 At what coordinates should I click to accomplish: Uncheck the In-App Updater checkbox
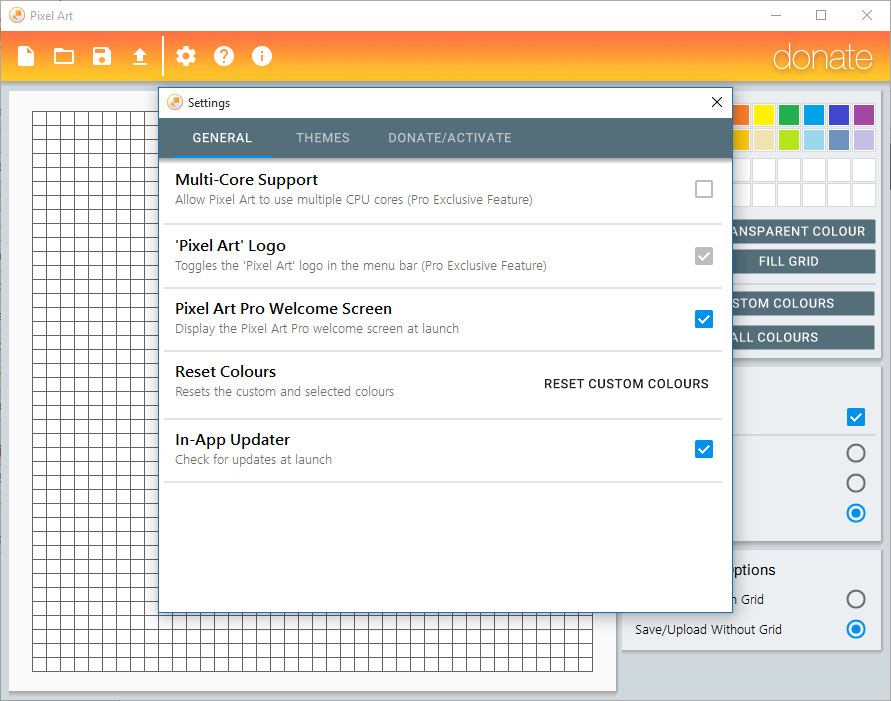(703, 449)
